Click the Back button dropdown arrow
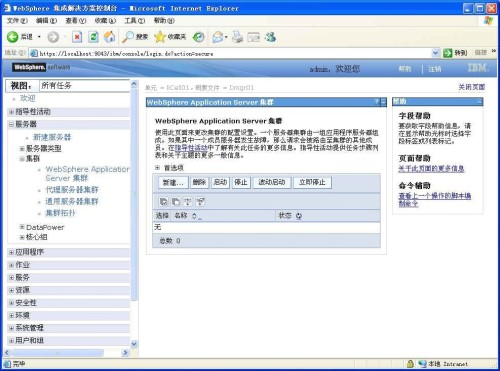Screen dimensions: 500x371 (39, 37)
